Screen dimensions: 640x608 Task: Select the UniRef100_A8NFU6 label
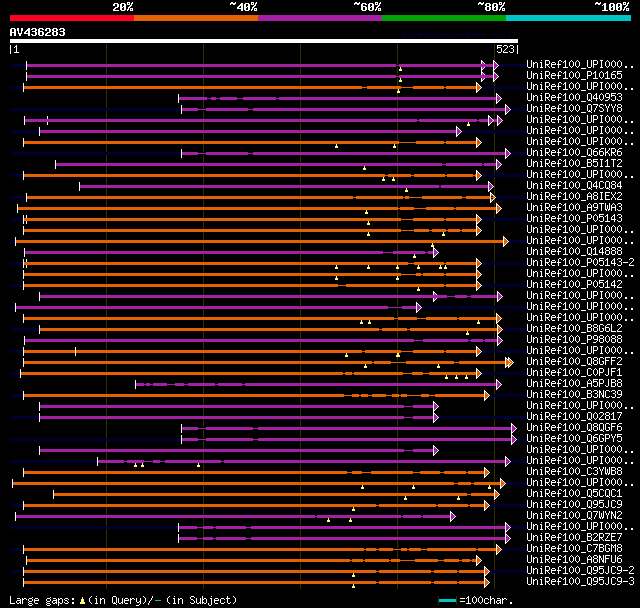click(574, 560)
